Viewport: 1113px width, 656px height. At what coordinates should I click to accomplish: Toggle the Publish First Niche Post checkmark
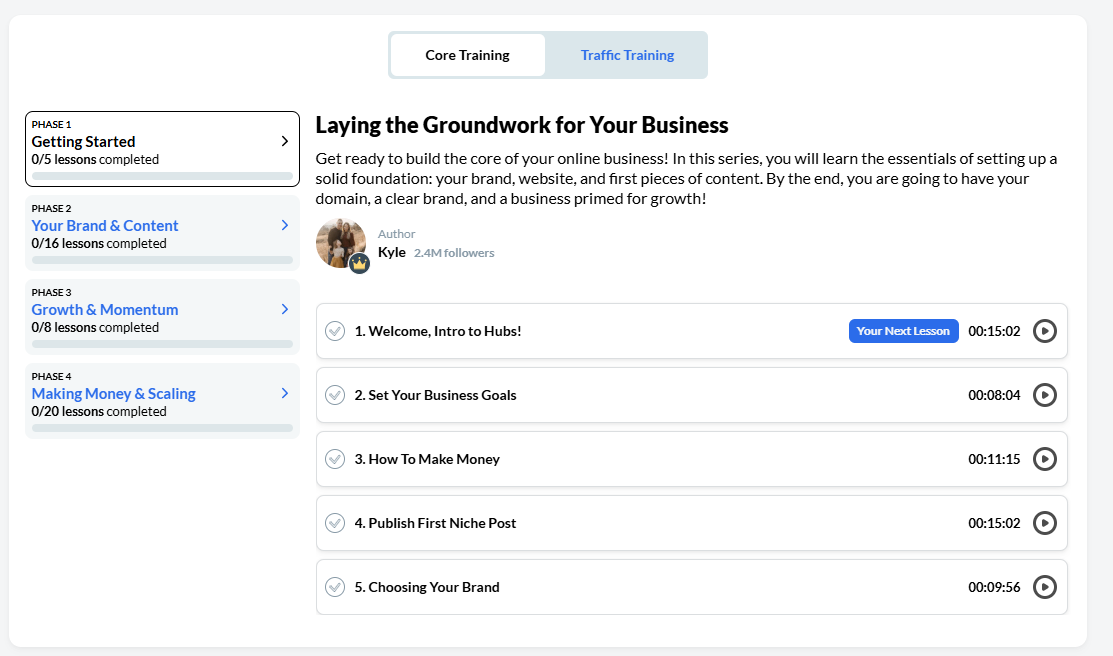click(335, 523)
